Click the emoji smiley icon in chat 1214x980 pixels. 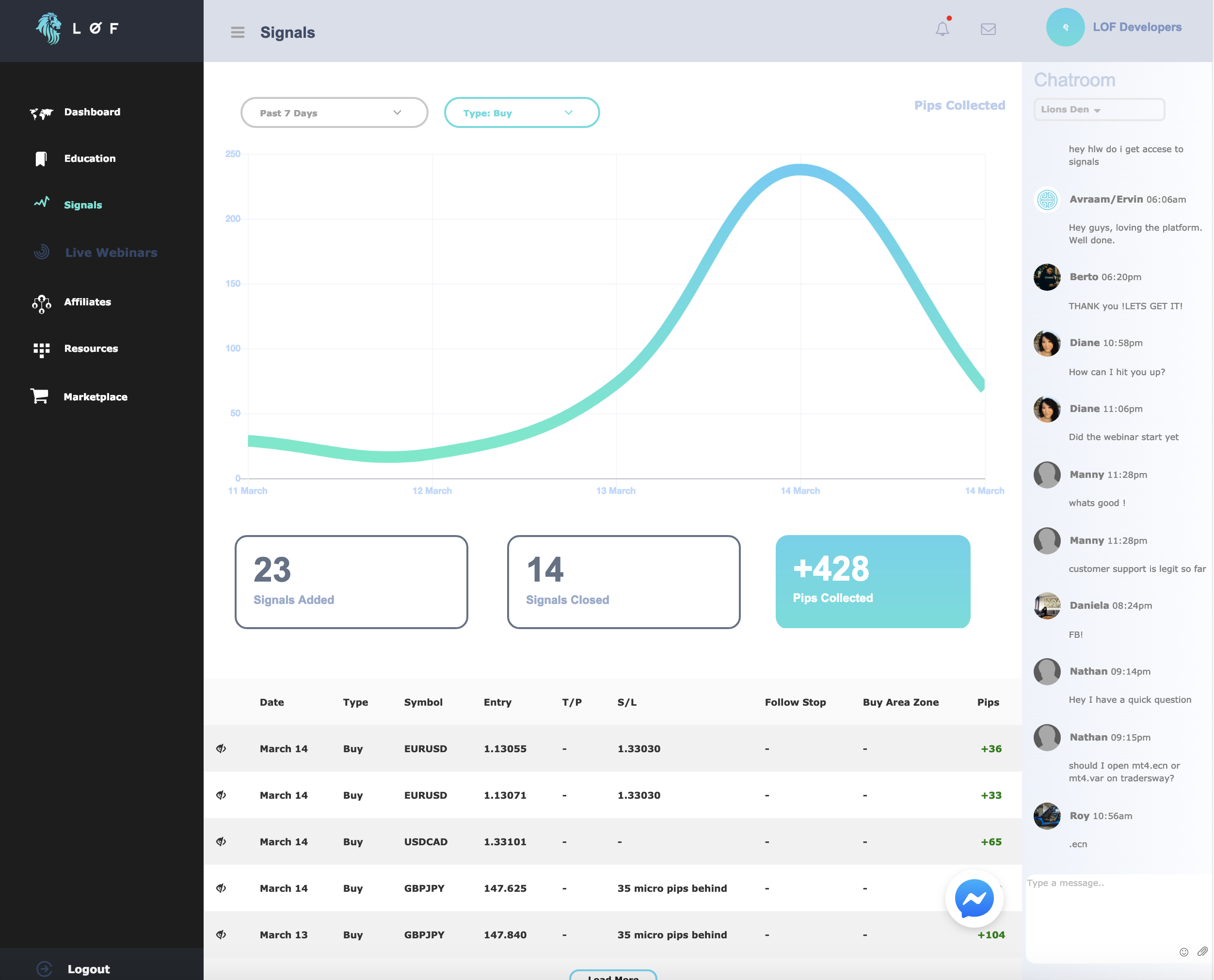click(1183, 952)
